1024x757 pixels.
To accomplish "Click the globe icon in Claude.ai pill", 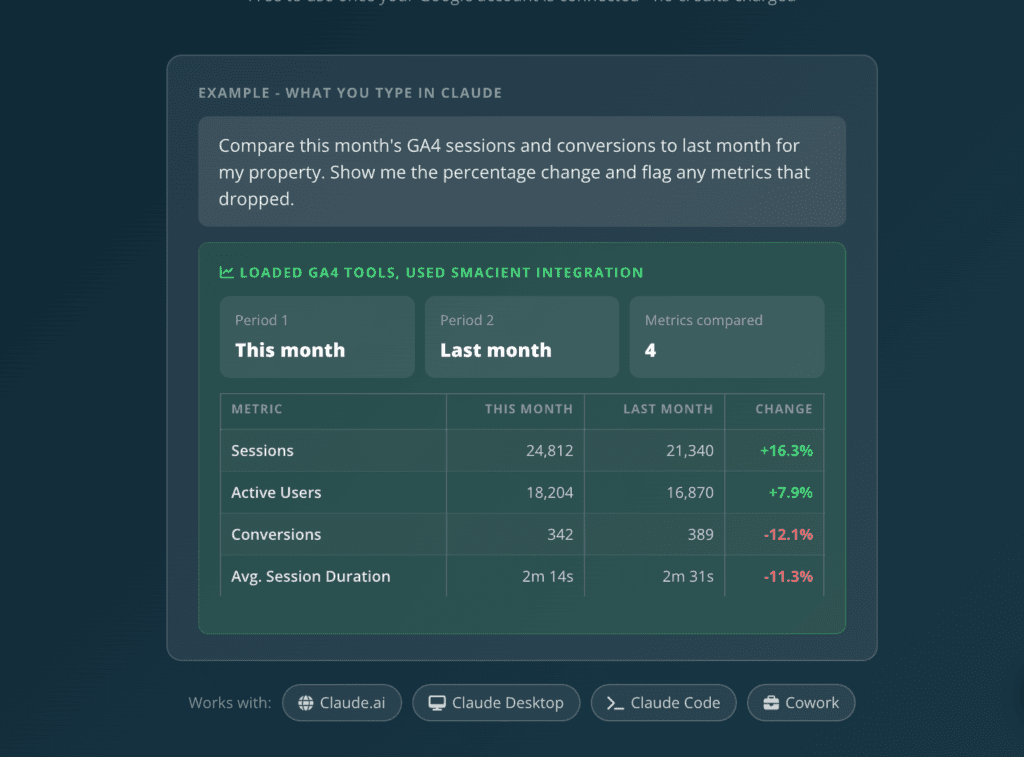I will (306, 703).
